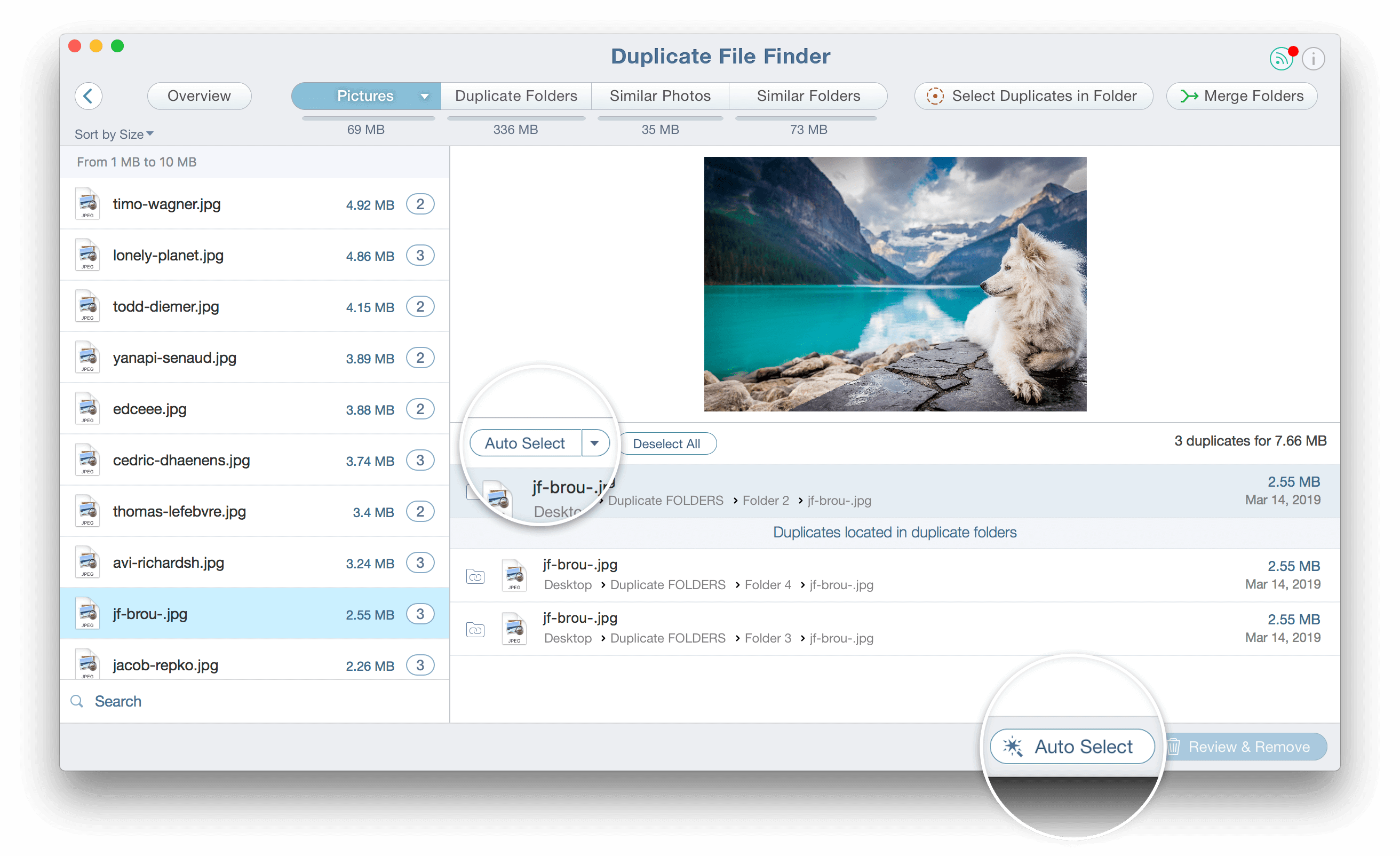The image size is (1400, 856).
Task: Click the Select Duplicates in Folder icon
Action: 935,95
